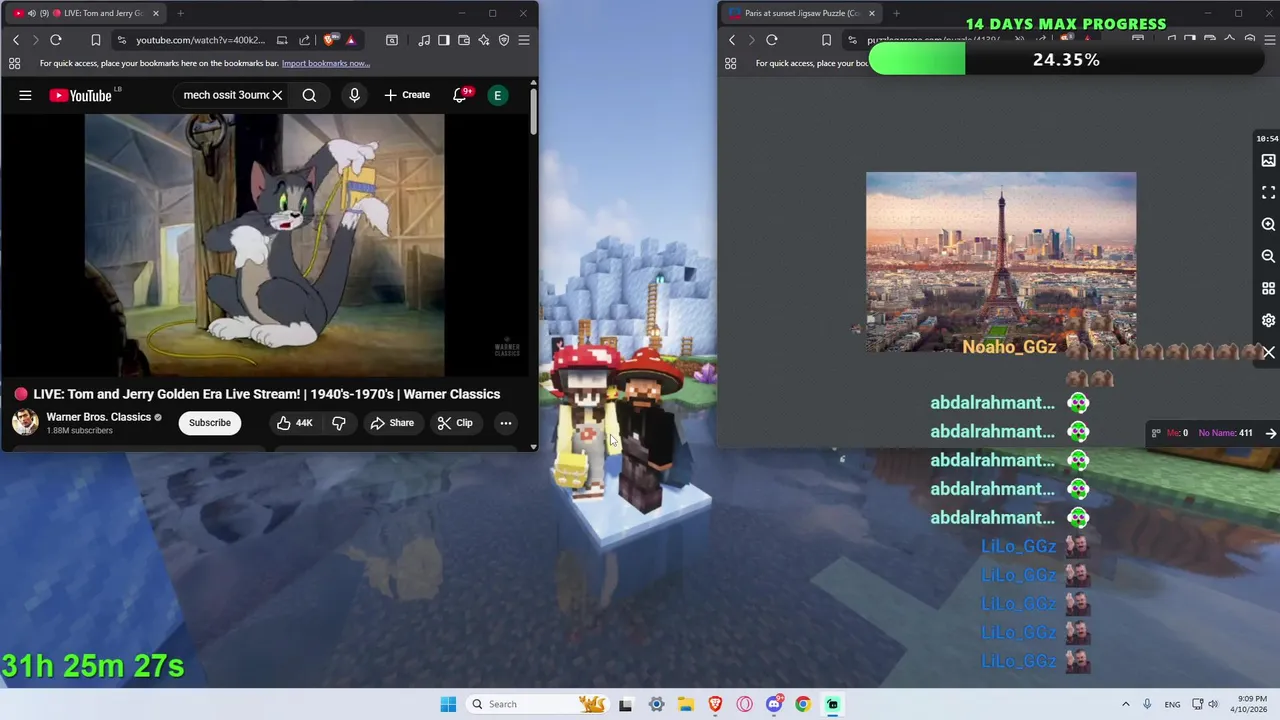Clear the YouTube search box text
Image resolution: width=1280 pixels, height=720 pixels.
click(277, 95)
